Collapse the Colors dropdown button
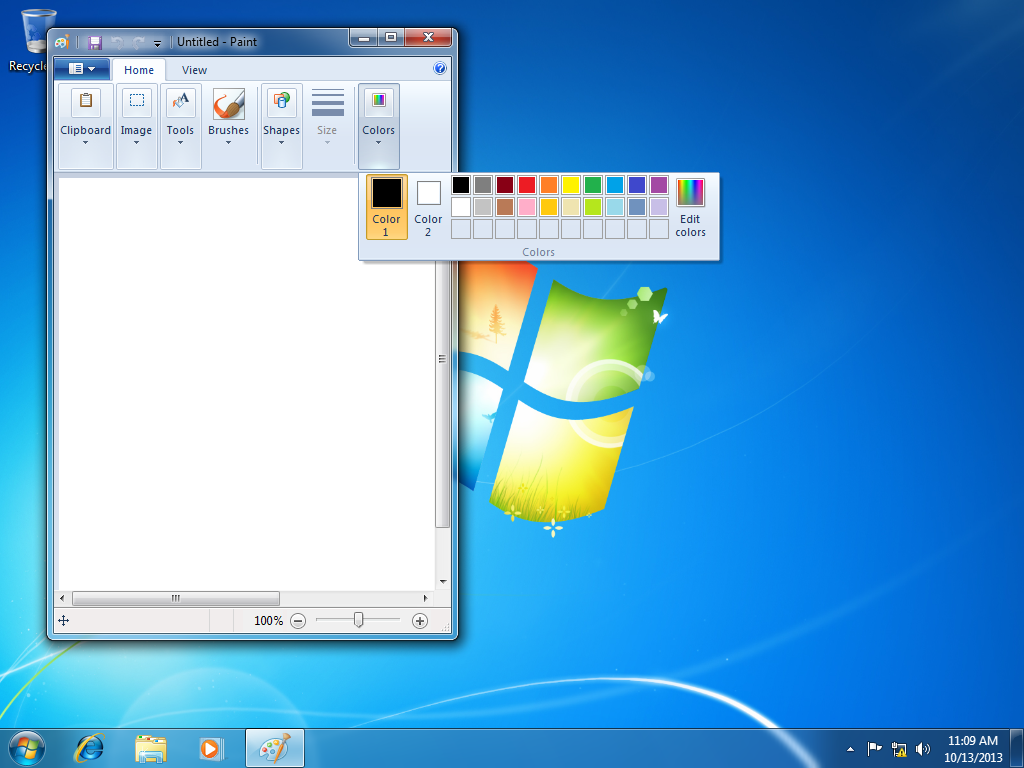 (379, 125)
